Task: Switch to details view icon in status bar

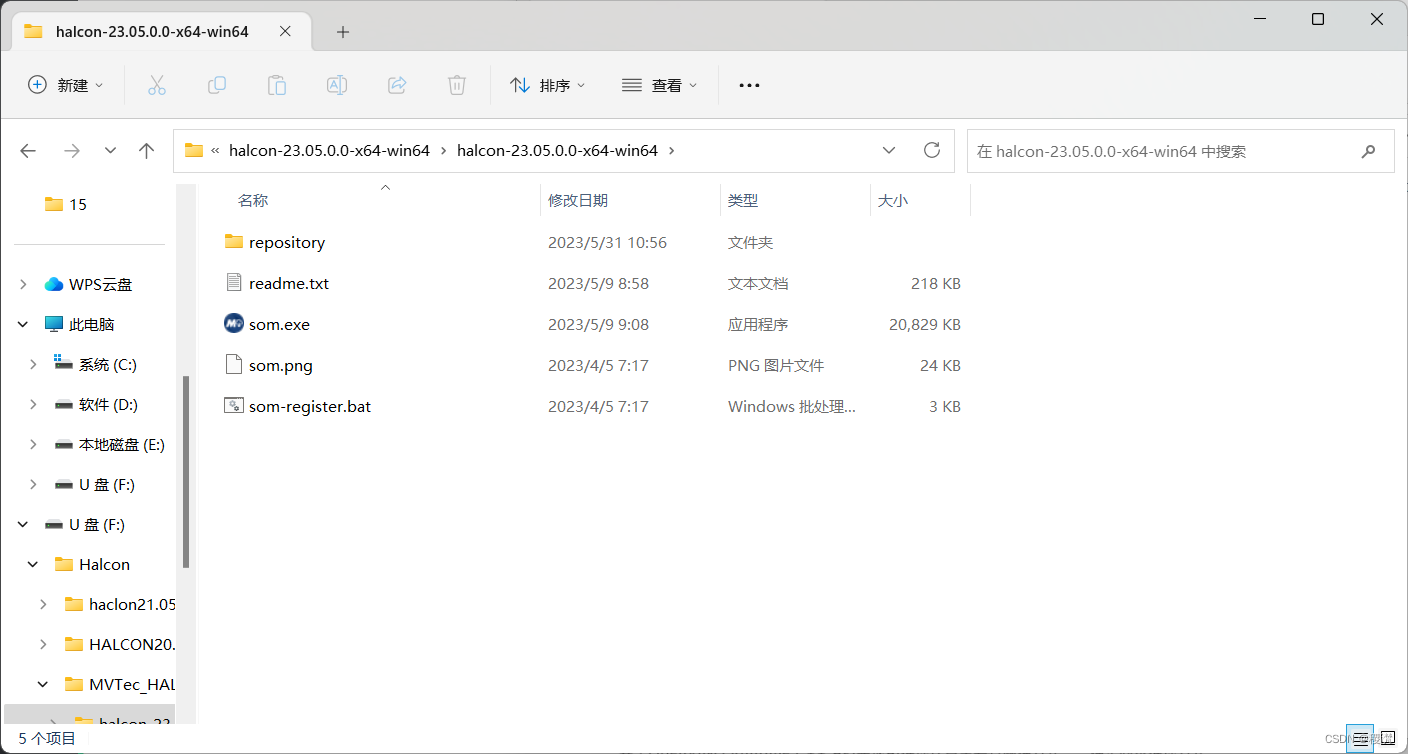Action: 1358,738
